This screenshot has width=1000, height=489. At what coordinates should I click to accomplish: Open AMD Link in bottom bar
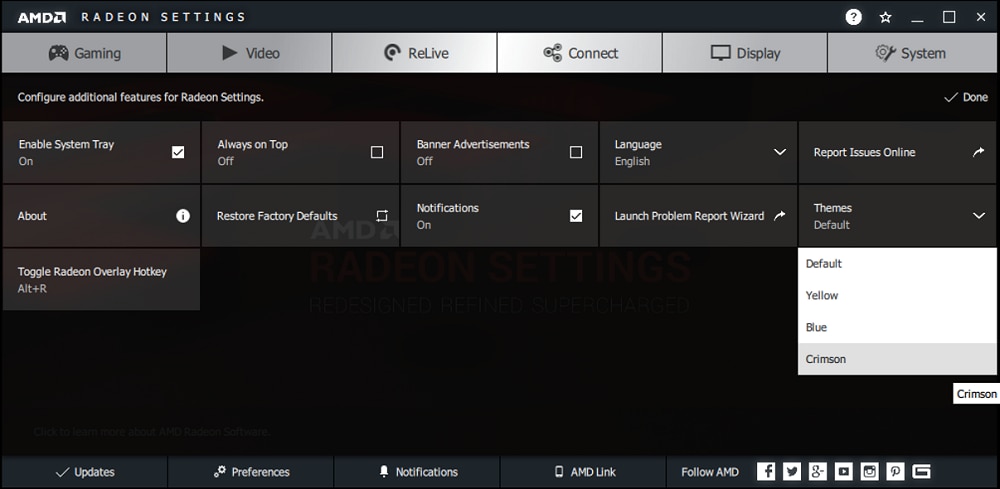pos(584,472)
